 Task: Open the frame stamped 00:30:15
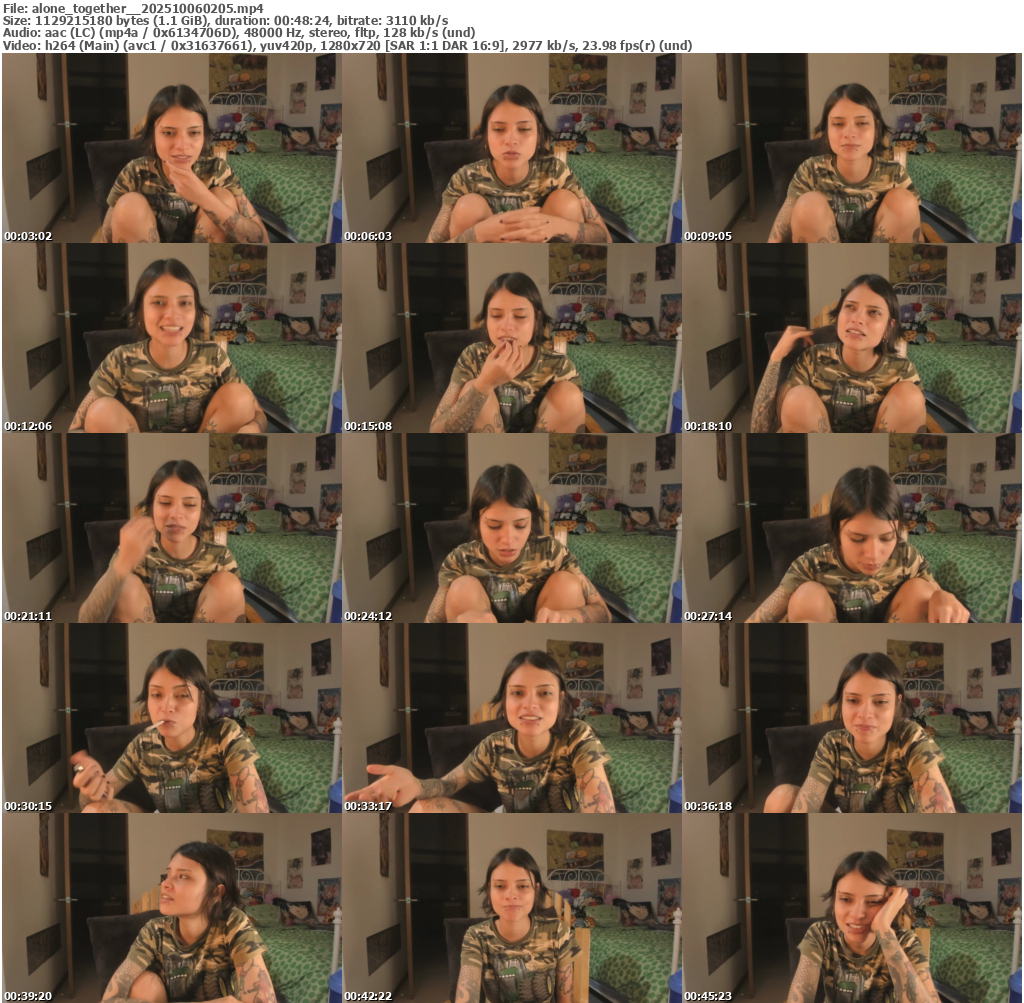[172, 718]
